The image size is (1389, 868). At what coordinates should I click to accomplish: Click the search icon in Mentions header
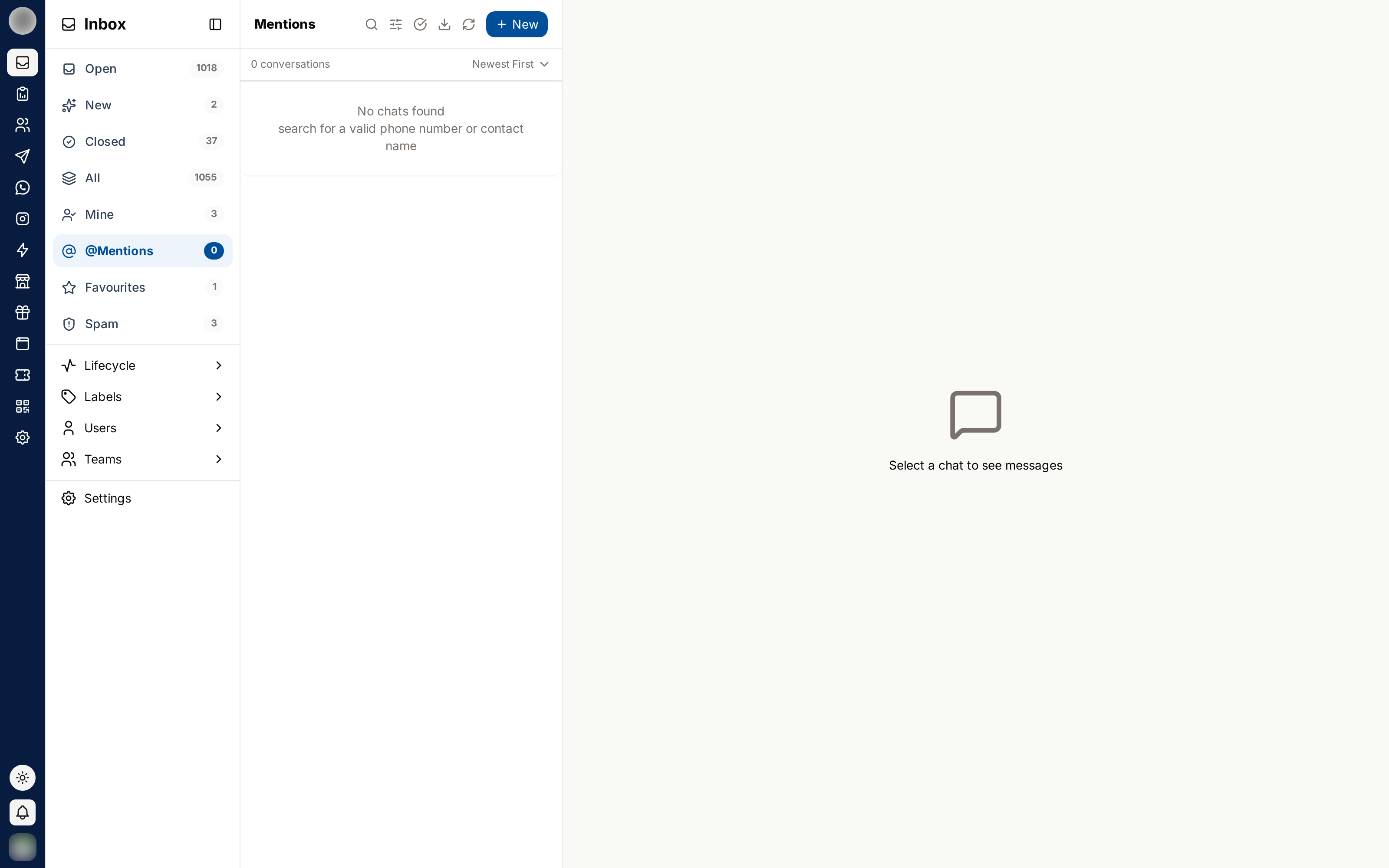coord(372,24)
